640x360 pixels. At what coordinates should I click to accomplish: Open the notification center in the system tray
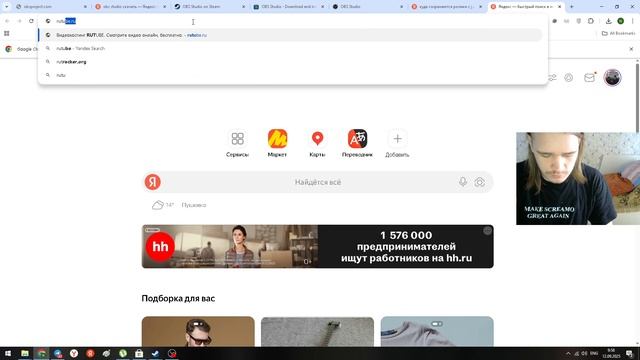[x=629, y=353]
